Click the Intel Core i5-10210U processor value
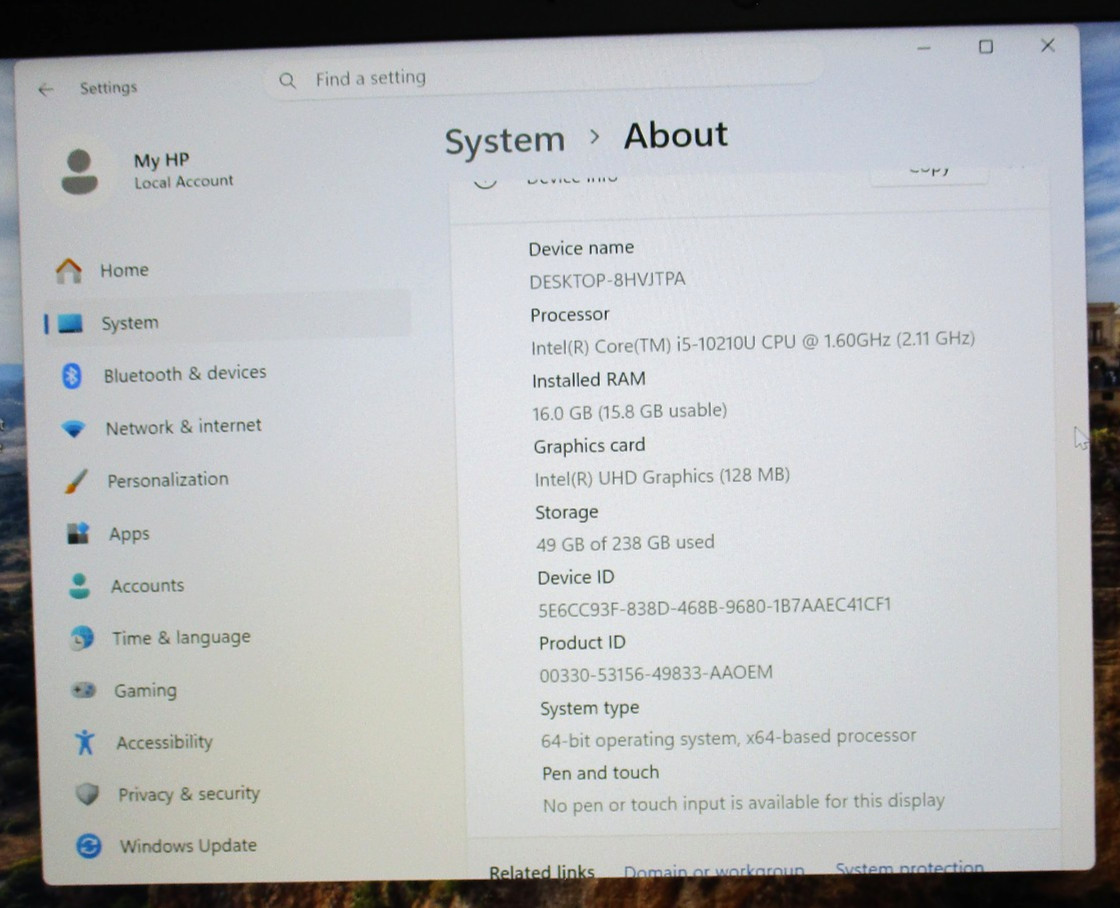Screen dimensions: 1120x908 coord(753,342)
